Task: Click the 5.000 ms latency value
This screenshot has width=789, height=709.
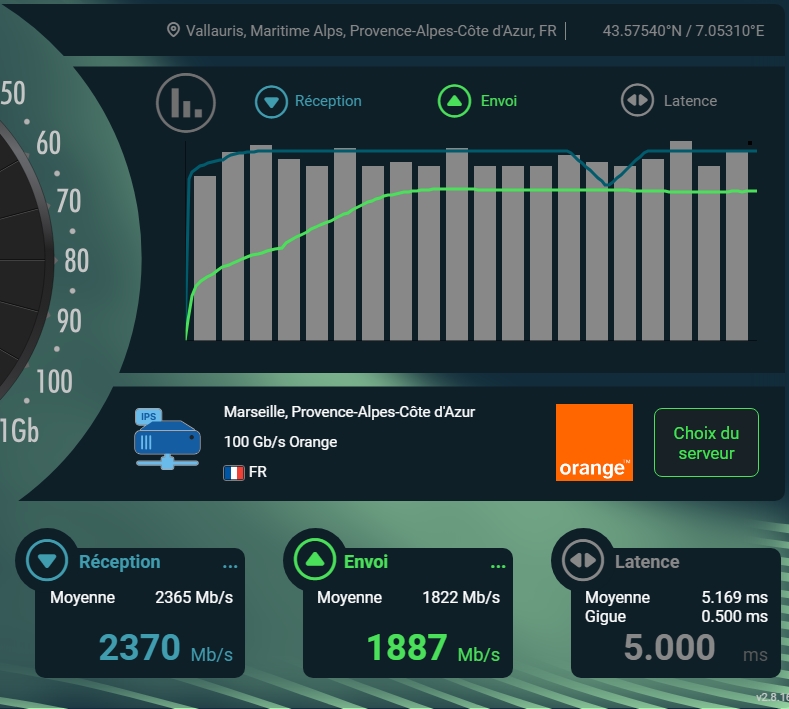Action: point(670,648)
